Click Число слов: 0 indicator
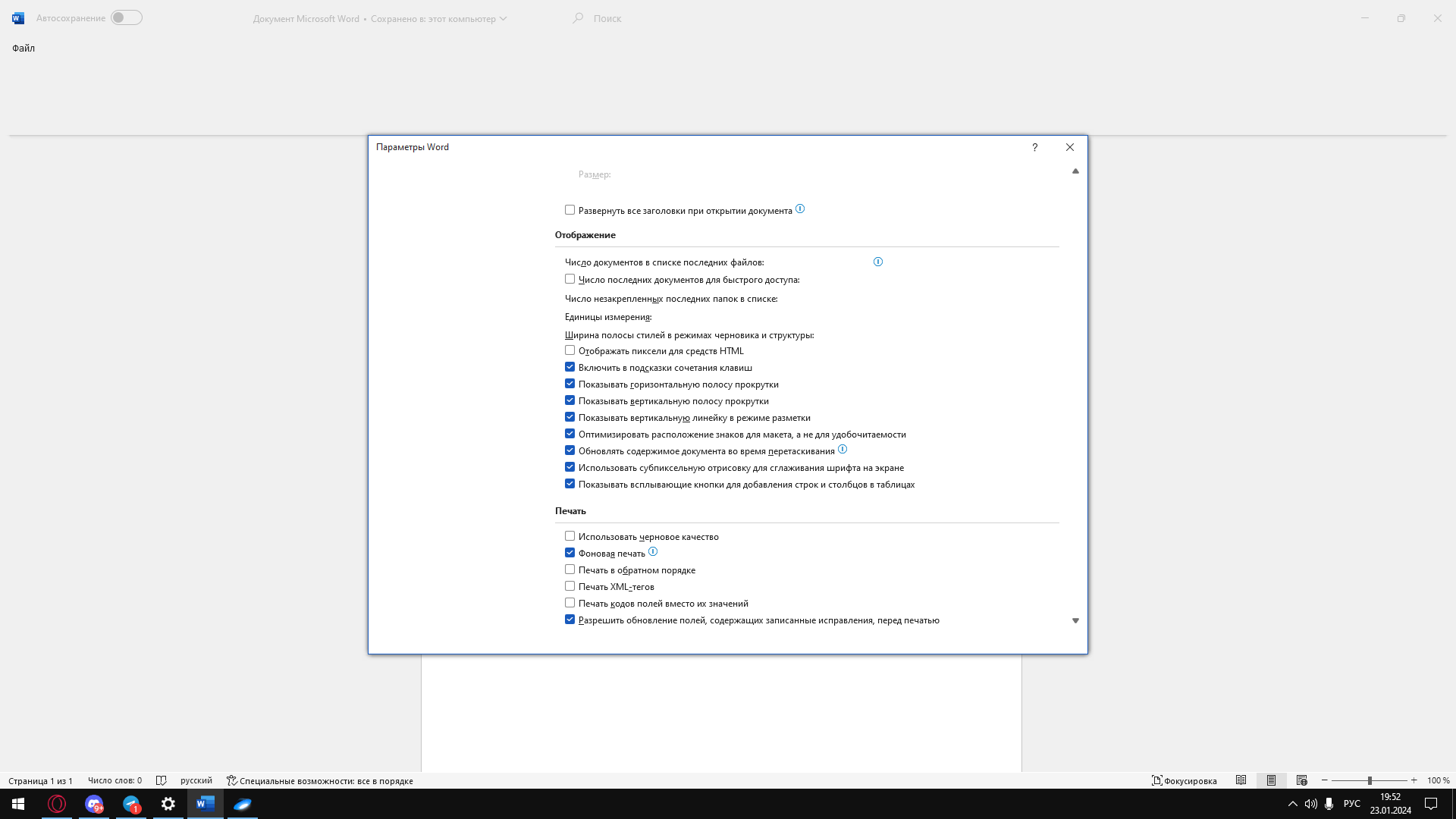 (115, 780)
